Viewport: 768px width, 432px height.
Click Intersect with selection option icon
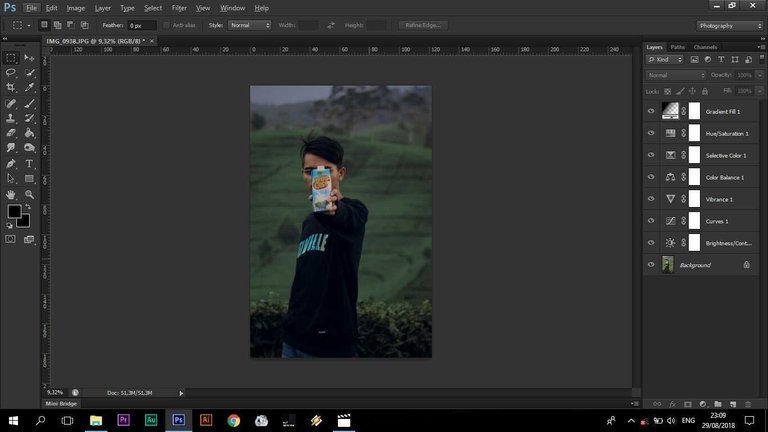[x=84, y=25]
